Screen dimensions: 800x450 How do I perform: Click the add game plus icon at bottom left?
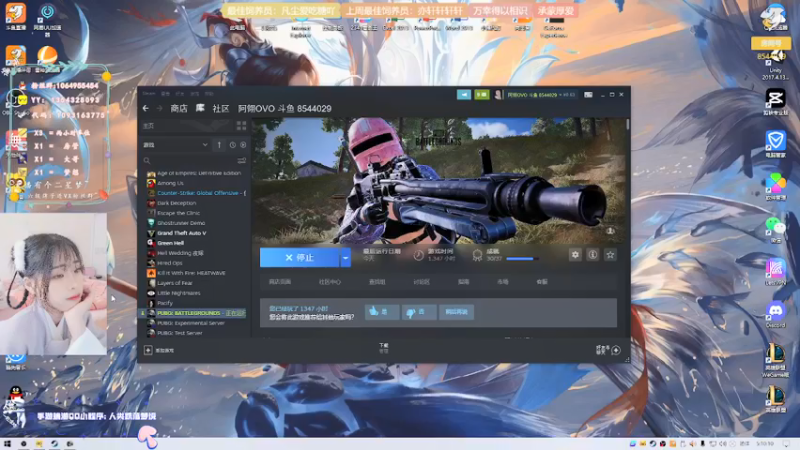coord(148,350)
